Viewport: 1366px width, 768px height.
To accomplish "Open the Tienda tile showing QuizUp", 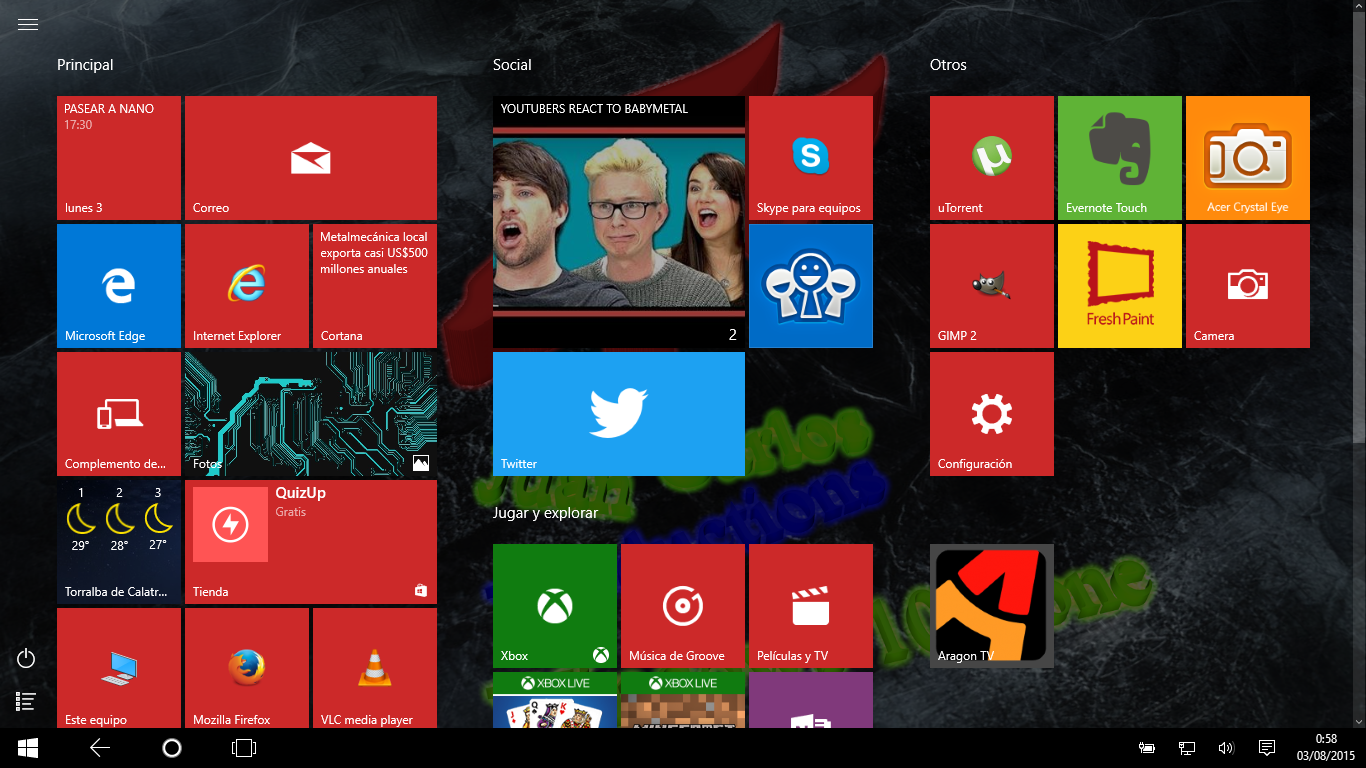I will pos(311,542).
